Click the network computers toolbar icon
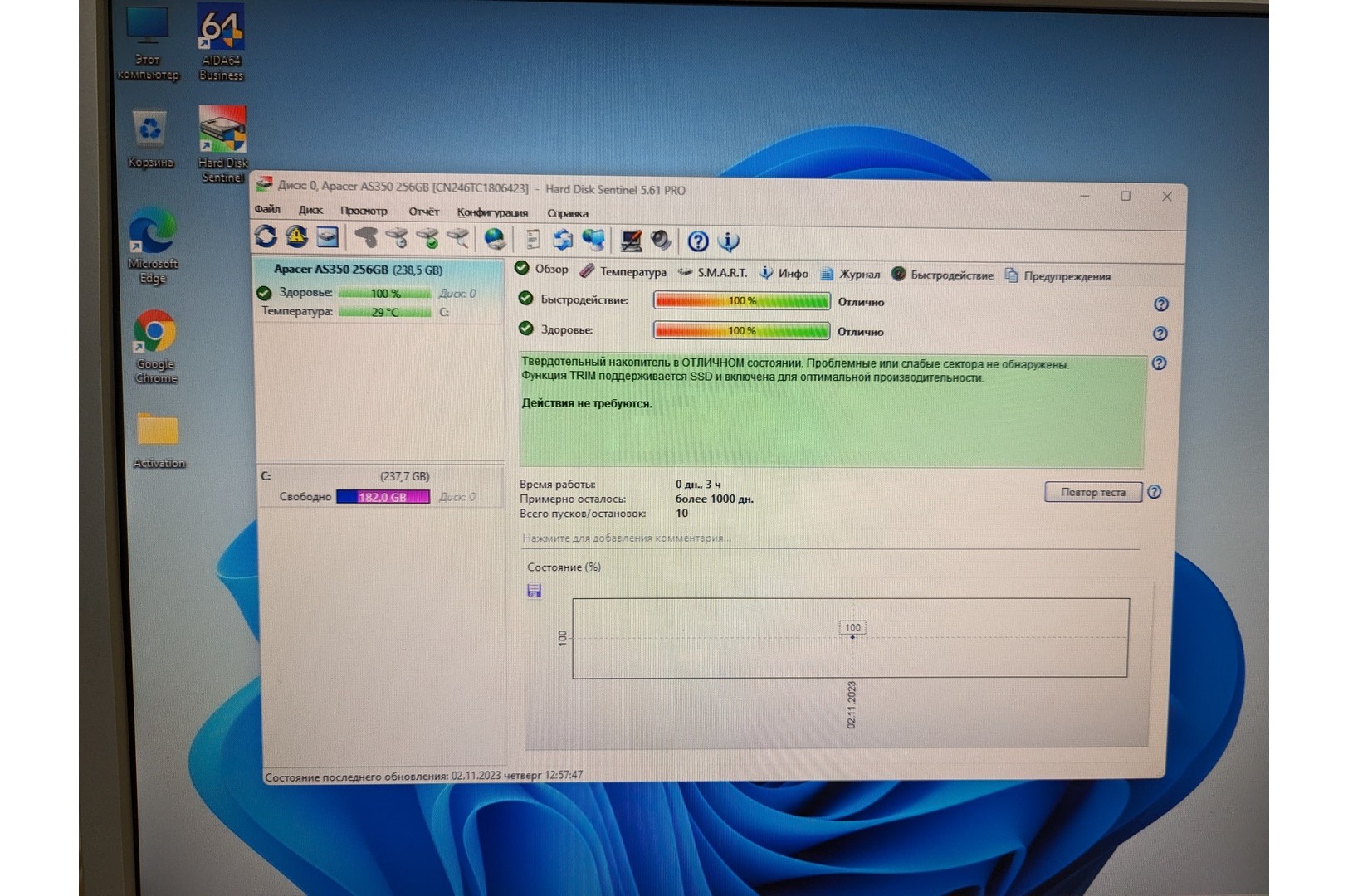The width and height of the screenshot is (1348, 896). click(x=593, y=240)
